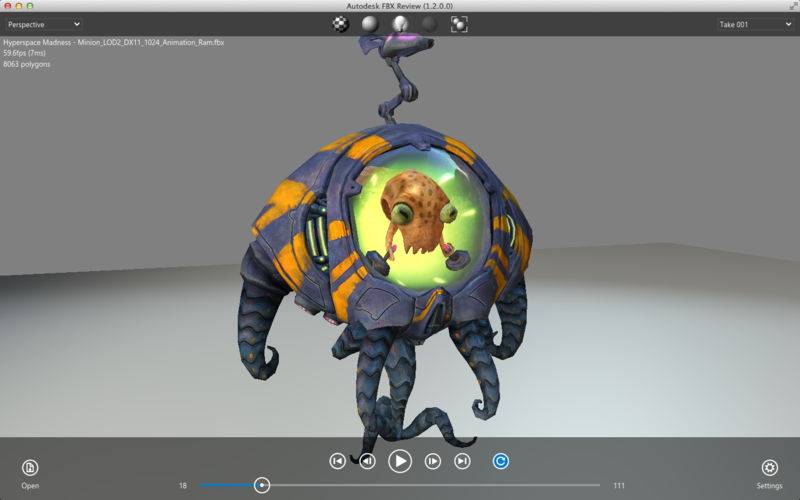Viewport: 800px width, 500px height.
Task: Toggle the blue loop playback button
Action: point(501,461)
